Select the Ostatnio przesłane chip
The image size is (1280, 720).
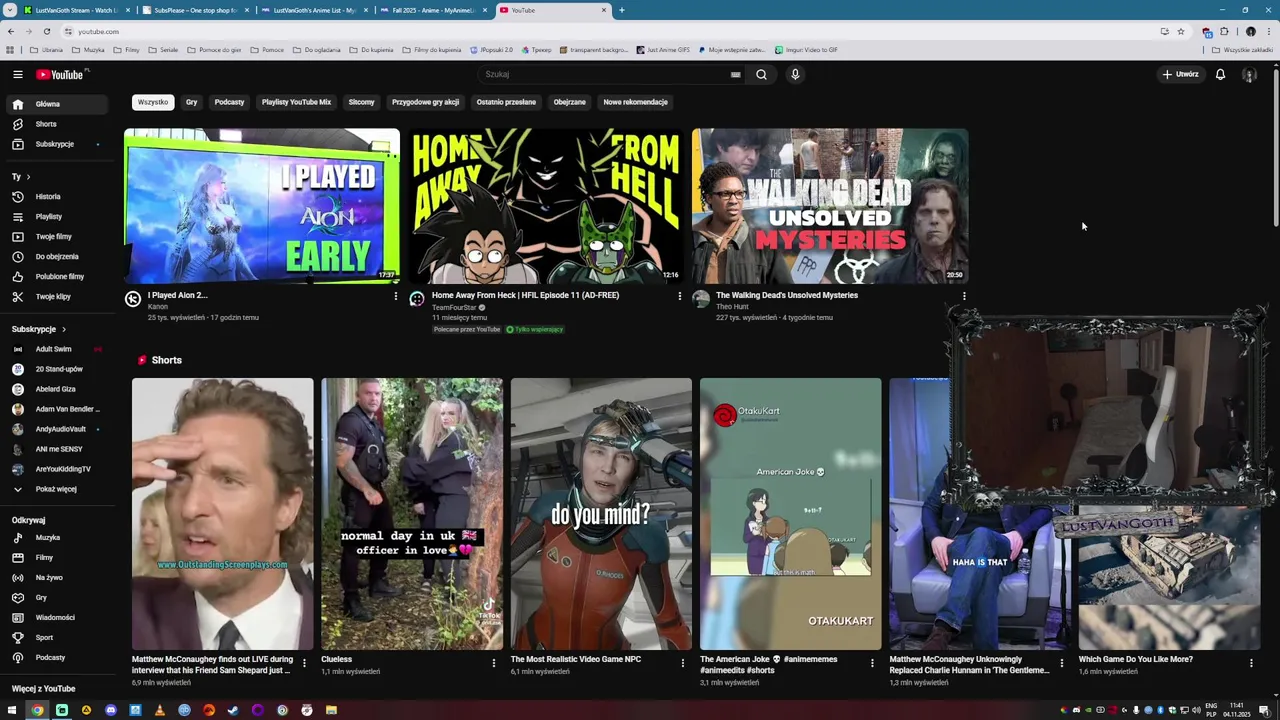point(506,102)
